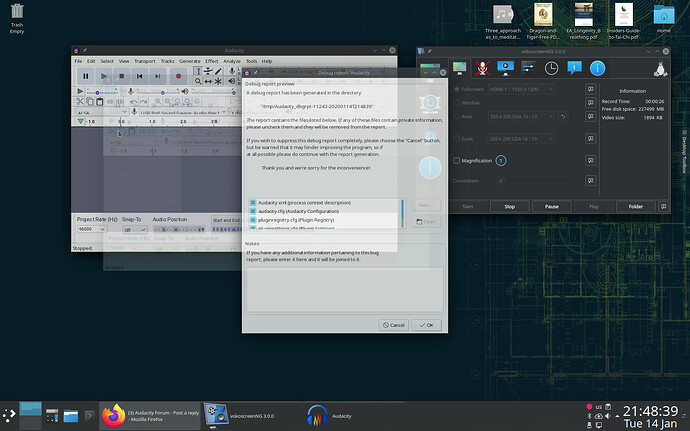Stop playback in Audacity toolbar
This screenshot has height=431, width=690.
click(x=121, y=76)
